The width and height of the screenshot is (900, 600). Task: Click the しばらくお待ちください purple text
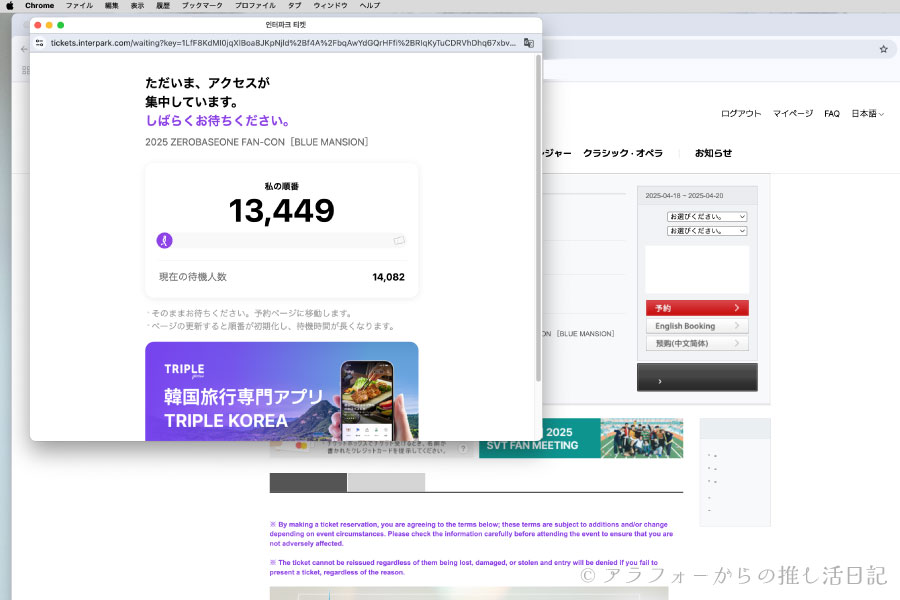coord(218,121)
